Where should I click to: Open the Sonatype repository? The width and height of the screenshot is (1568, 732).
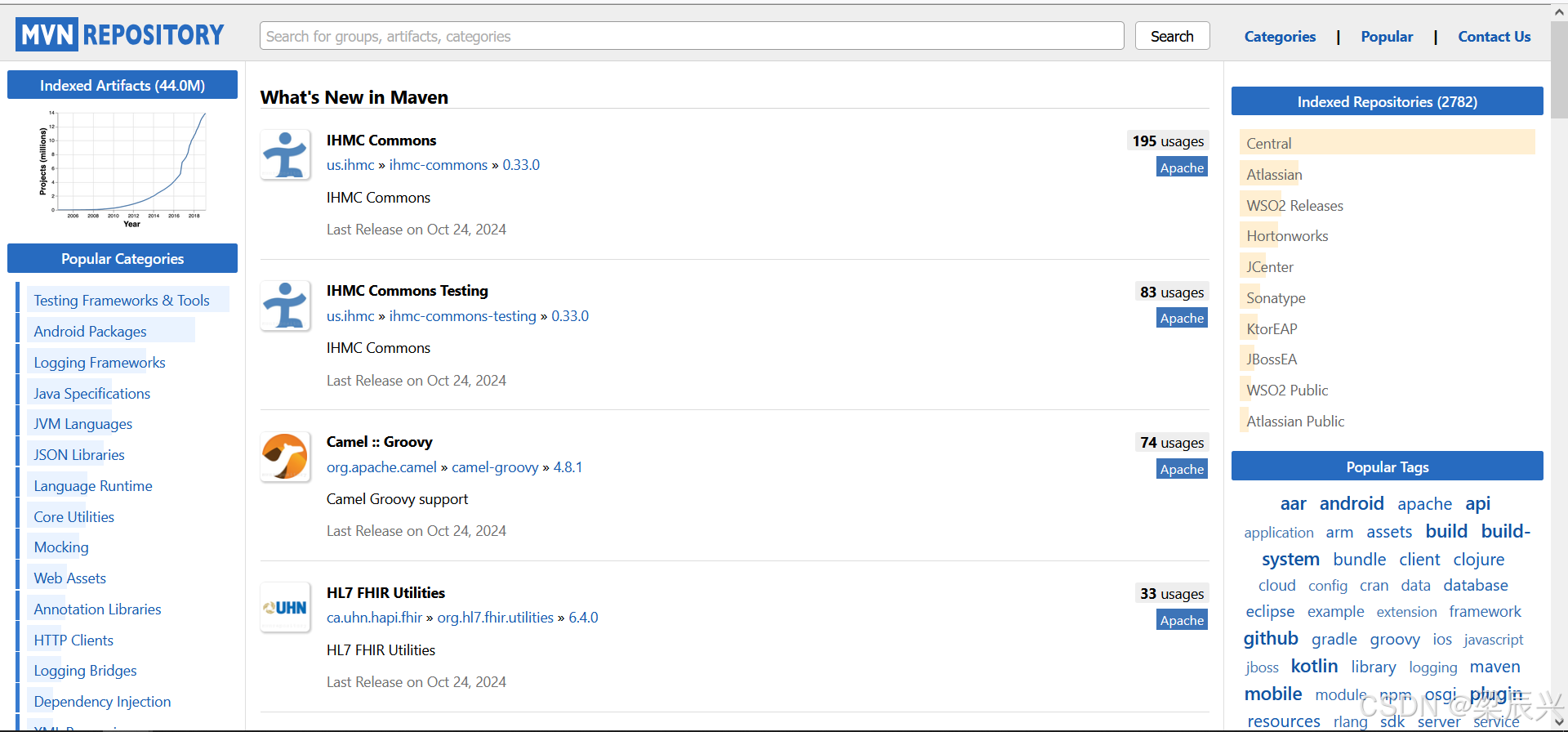[x=1276, y=298]
